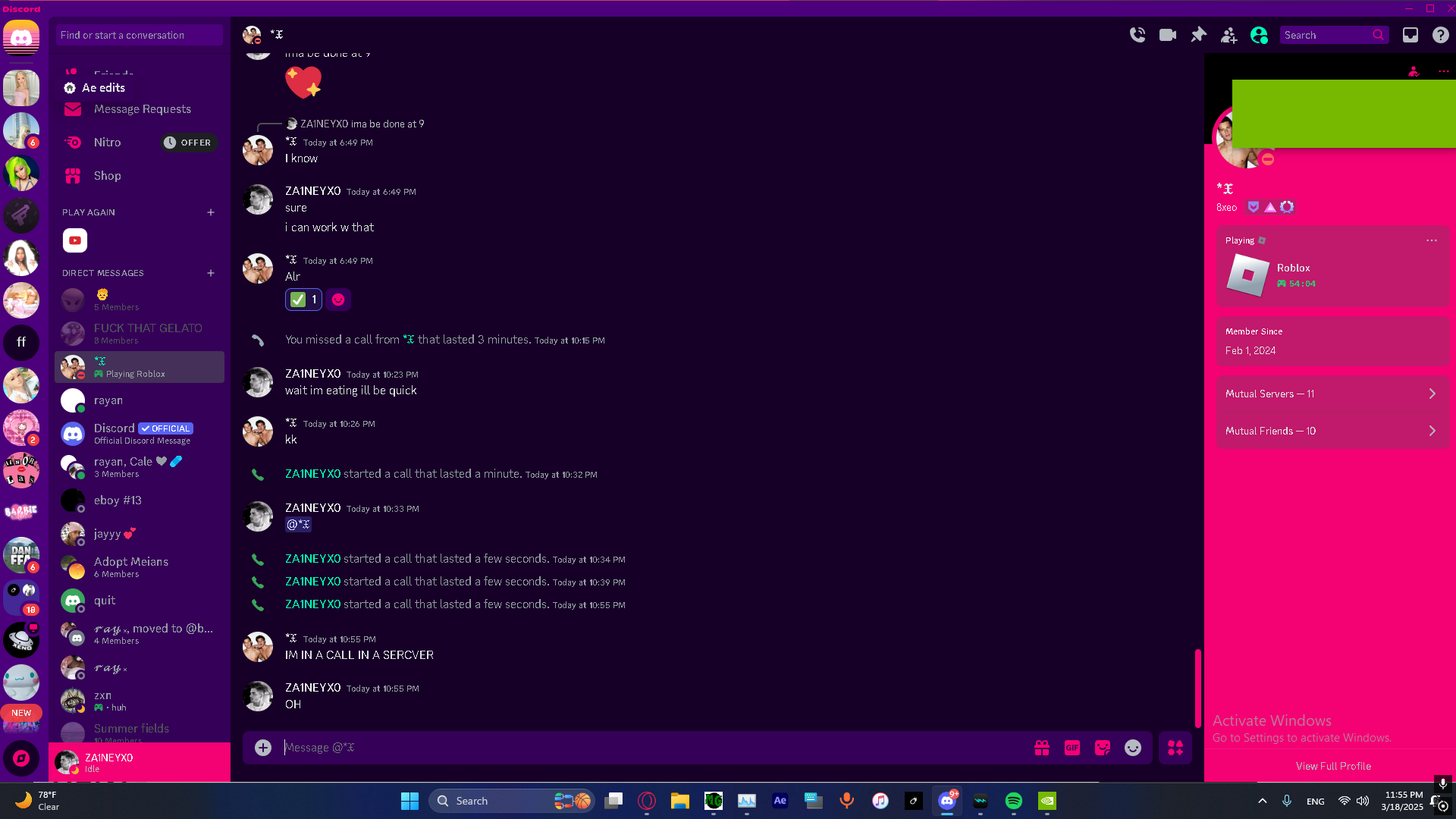Expand Mutual Friends — 10

[x=1332, y=431]
